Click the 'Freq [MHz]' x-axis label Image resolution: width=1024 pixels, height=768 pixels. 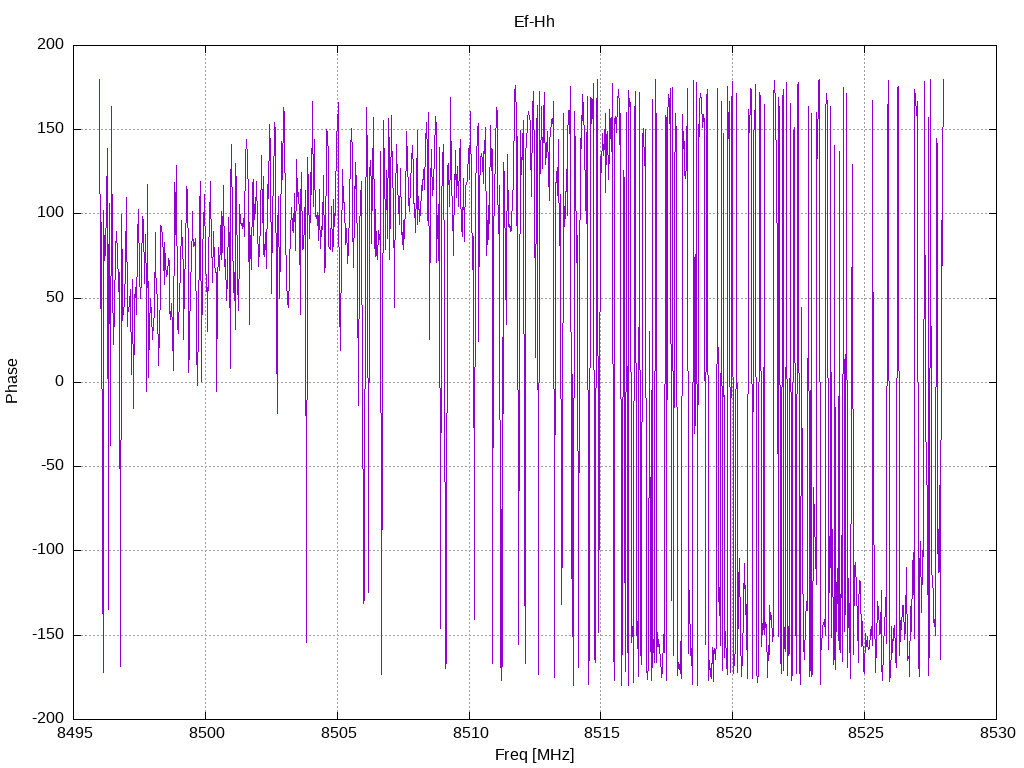click(x=534, y=755)
